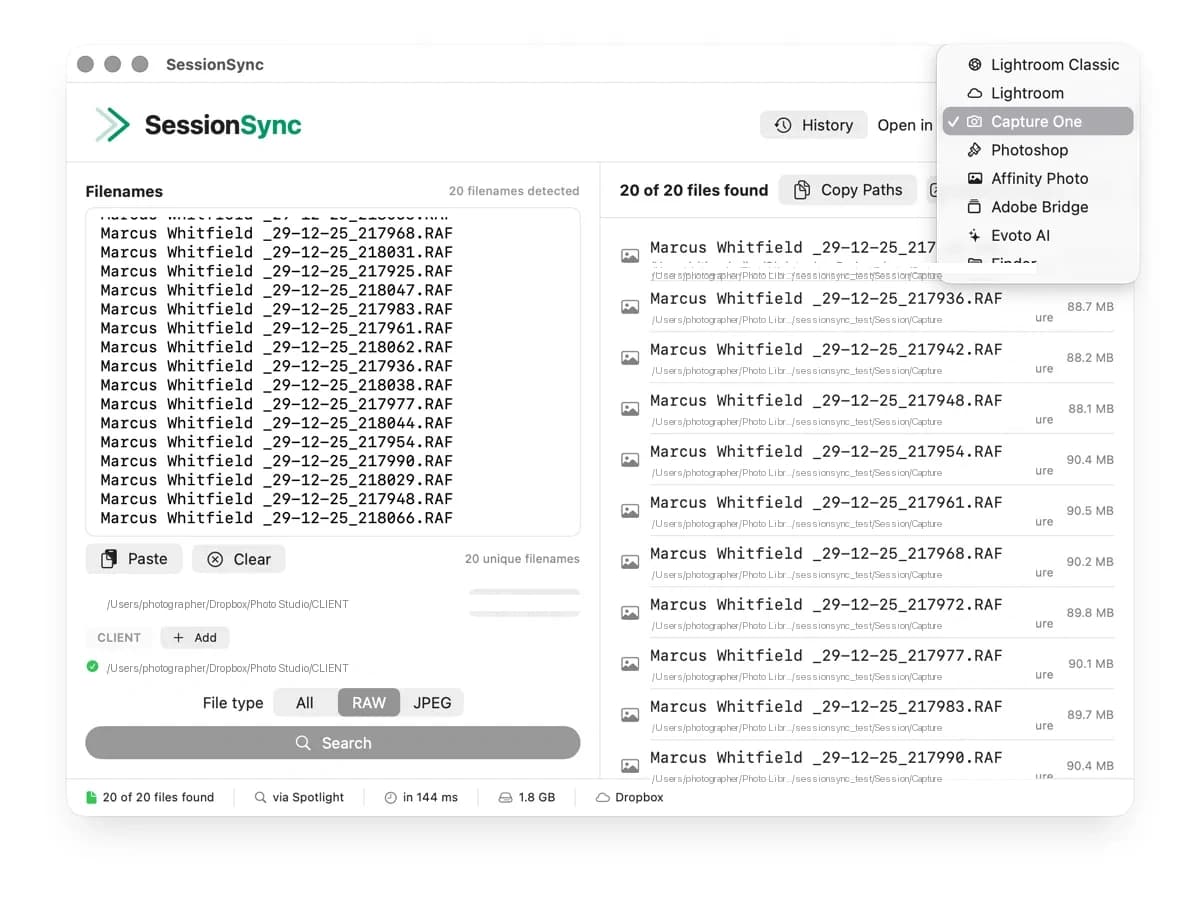Image resolution: width=1200 pixels, height=904 pixels.
Task: Open the History panel clock icon
Action: [782, 124]
